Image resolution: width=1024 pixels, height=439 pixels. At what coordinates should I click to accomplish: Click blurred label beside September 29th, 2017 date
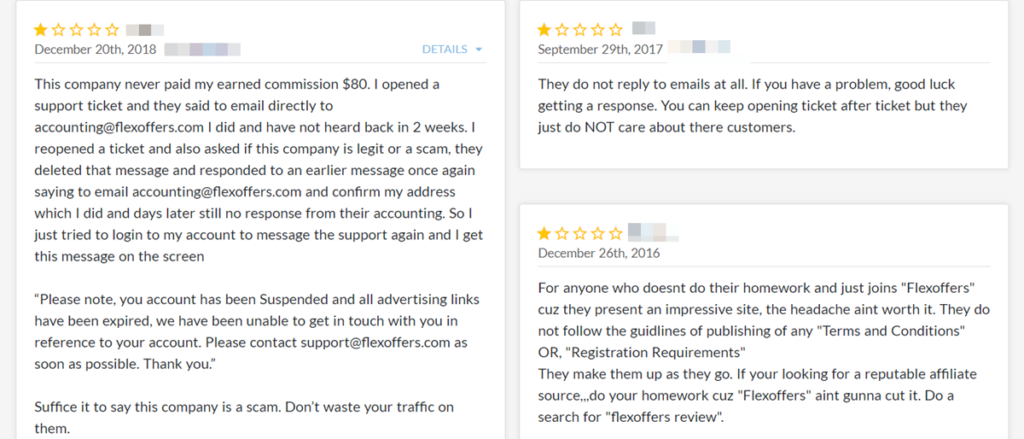pyautogui.click(x=698, y=47)
